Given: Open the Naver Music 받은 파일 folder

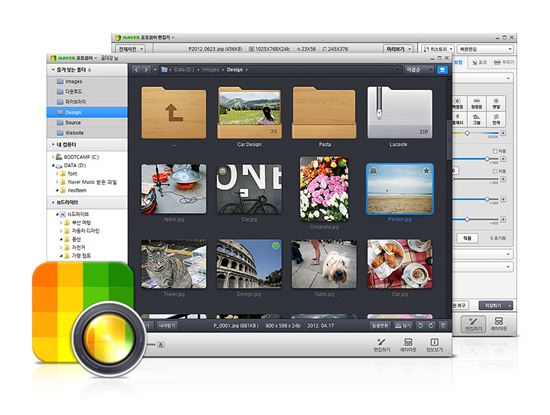Looking at the screenshot, I should tap(92, 182).
